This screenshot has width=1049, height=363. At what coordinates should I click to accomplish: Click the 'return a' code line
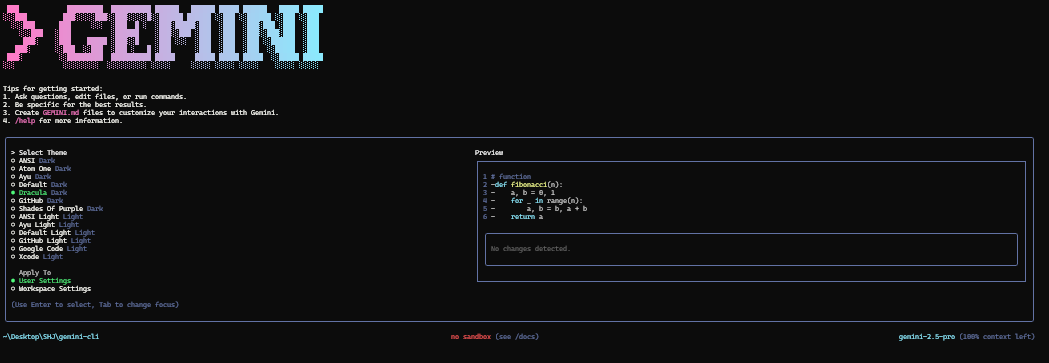point(527,217)
